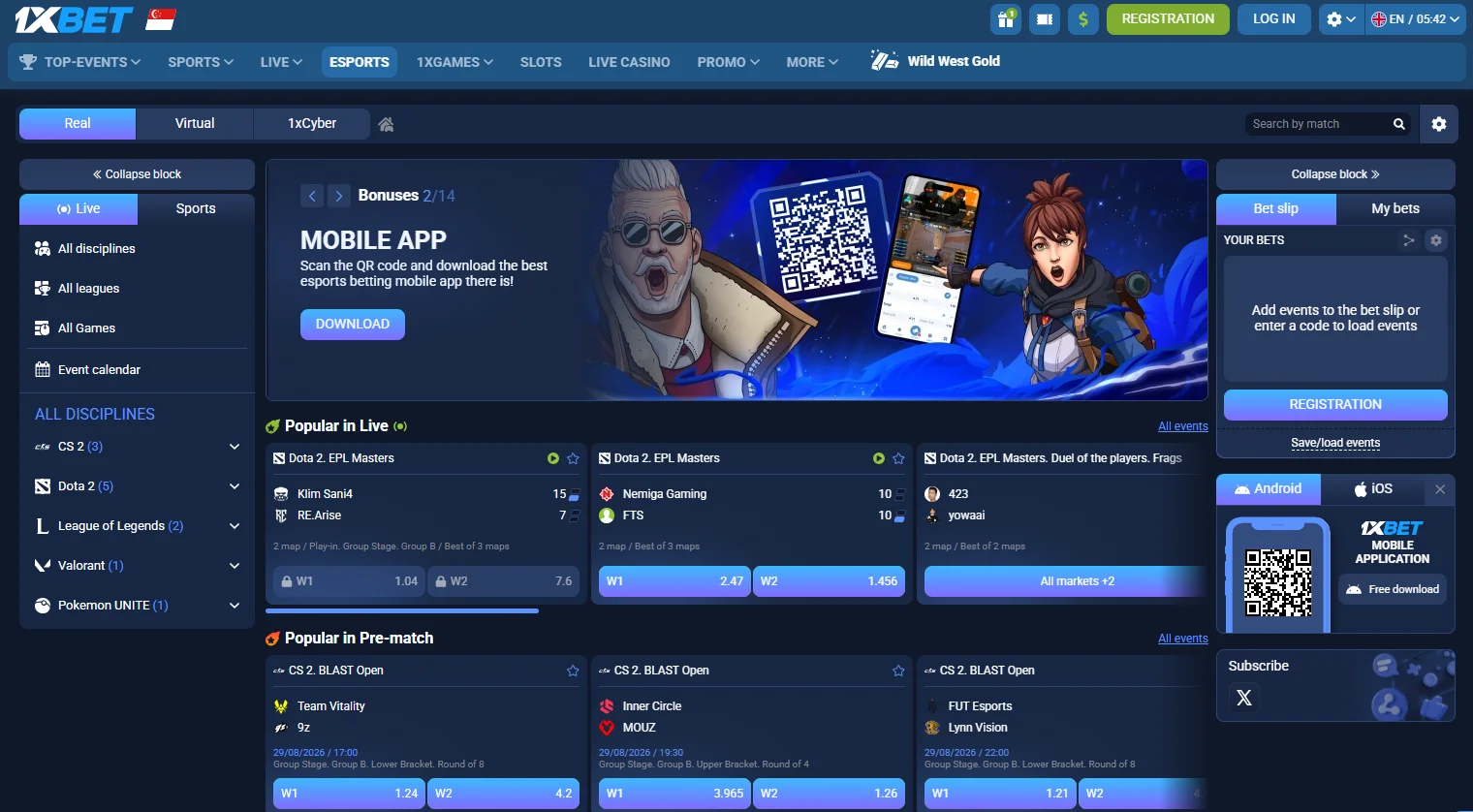Collapse the right bet slip block
Image resolution: width=1473 pixels, height=812 pixels.
[x=1335, y=174]
